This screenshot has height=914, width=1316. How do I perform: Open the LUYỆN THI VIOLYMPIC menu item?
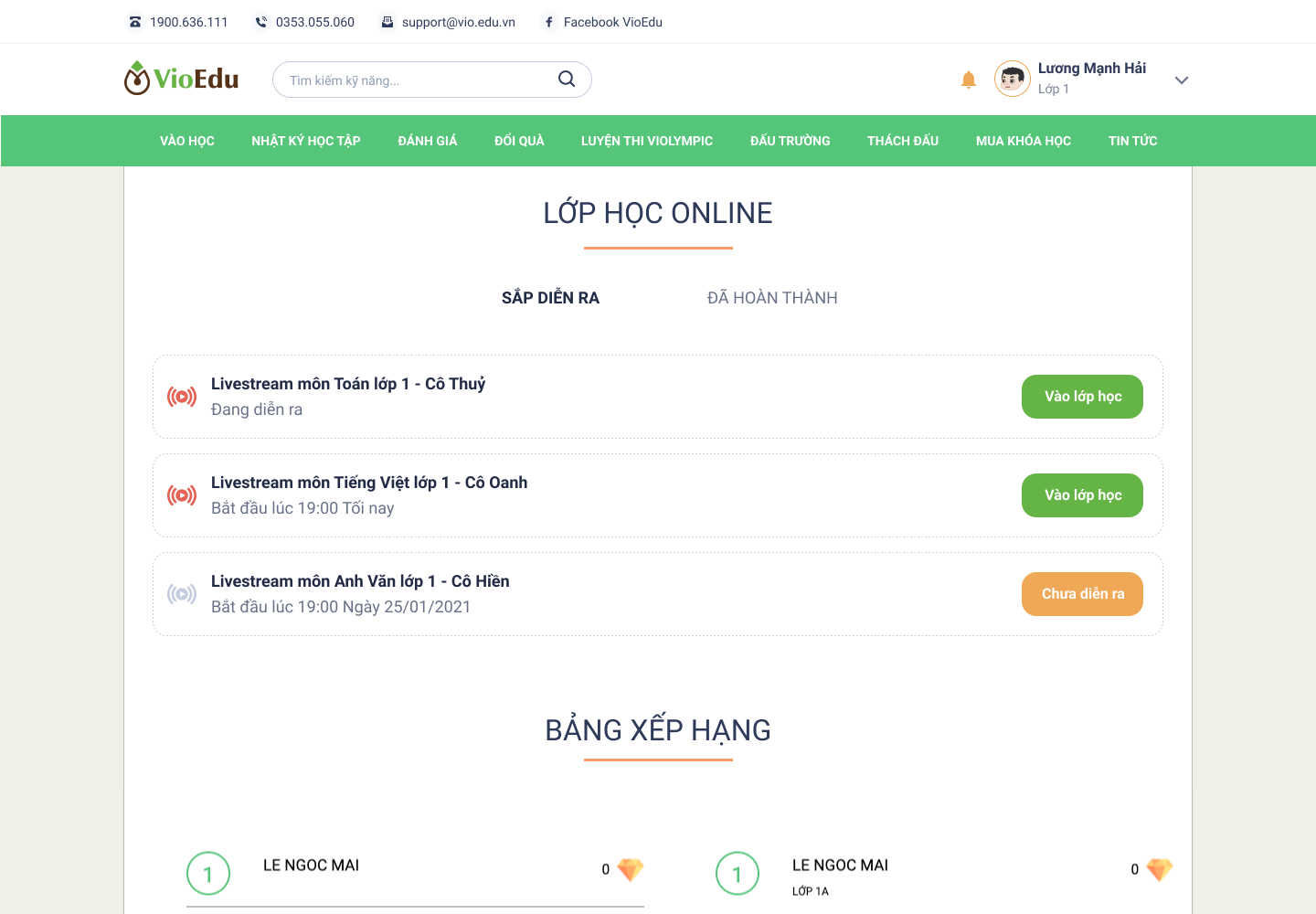point(646,140)
